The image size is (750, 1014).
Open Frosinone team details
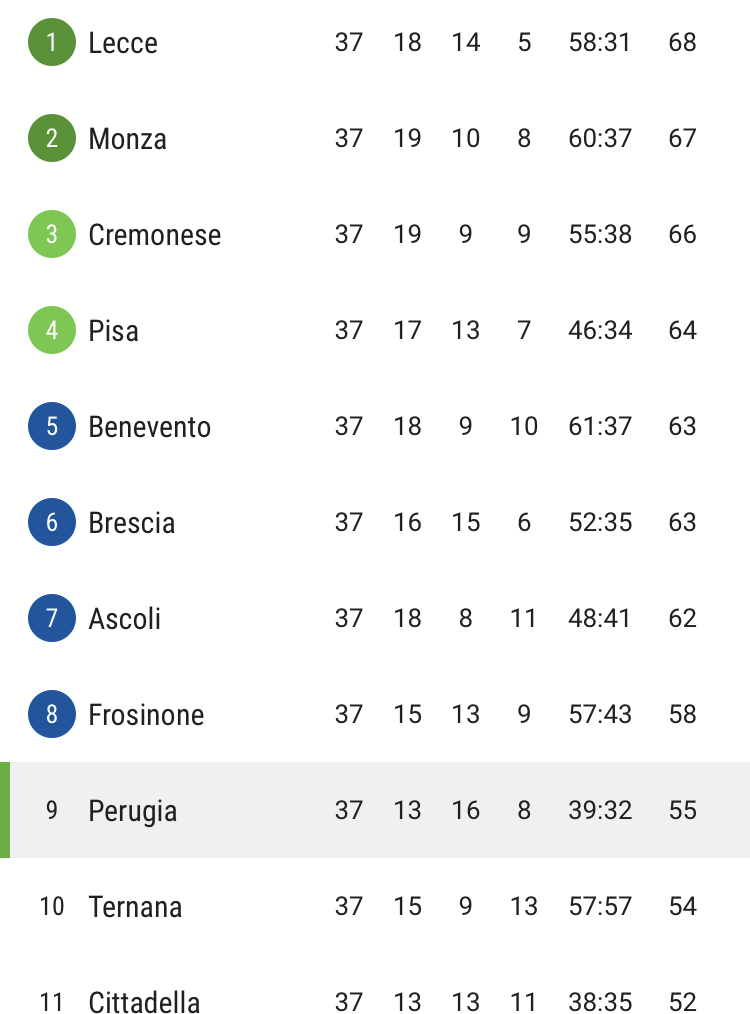point(146,715)
